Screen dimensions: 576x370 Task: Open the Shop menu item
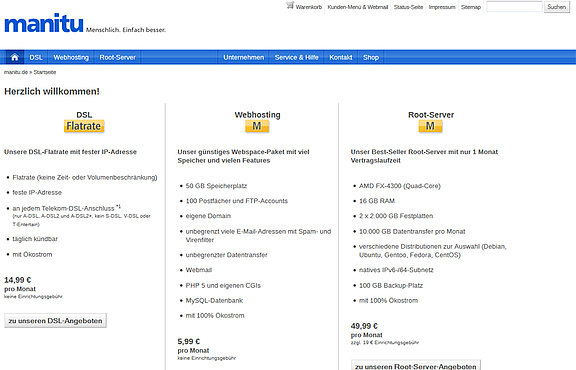[371, 57]
